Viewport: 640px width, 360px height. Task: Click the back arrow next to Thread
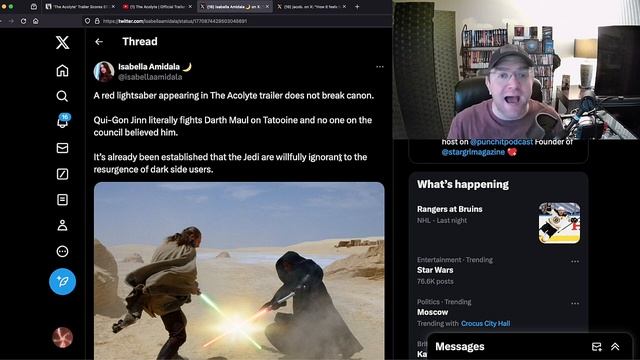tap(99, 42)
